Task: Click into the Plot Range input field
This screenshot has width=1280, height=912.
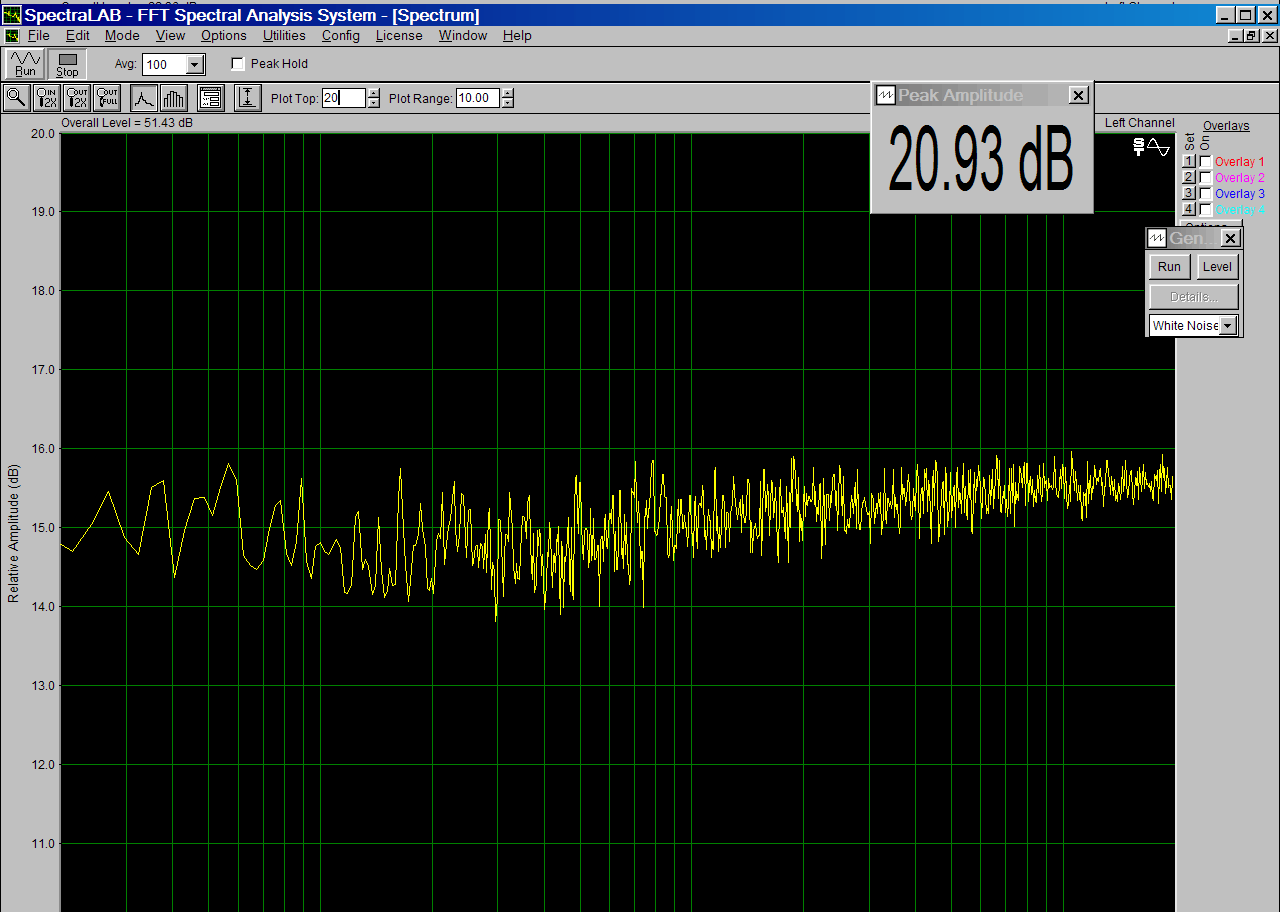Action: point(477,98)
